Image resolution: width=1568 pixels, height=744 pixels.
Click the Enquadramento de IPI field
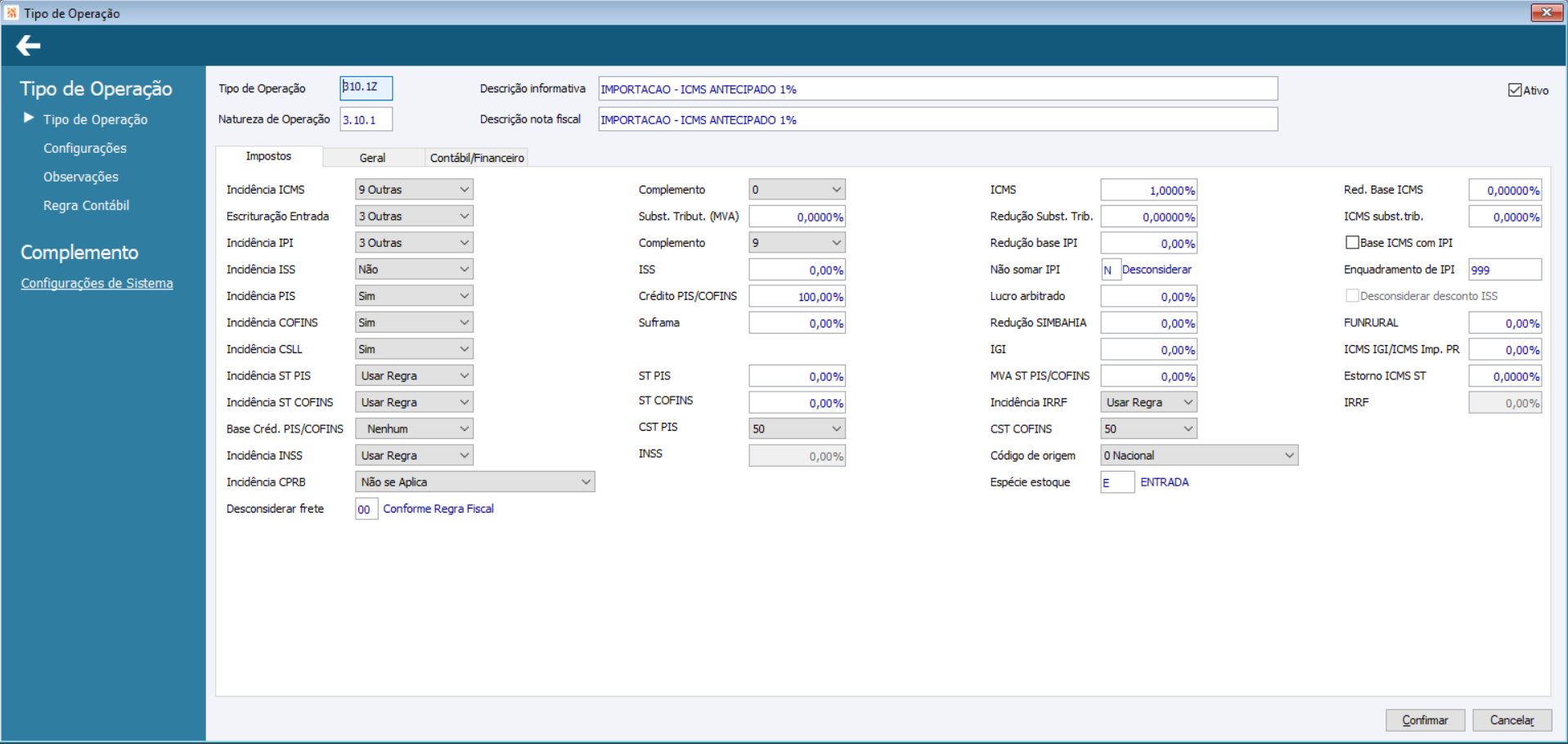tap(1504, 270)
